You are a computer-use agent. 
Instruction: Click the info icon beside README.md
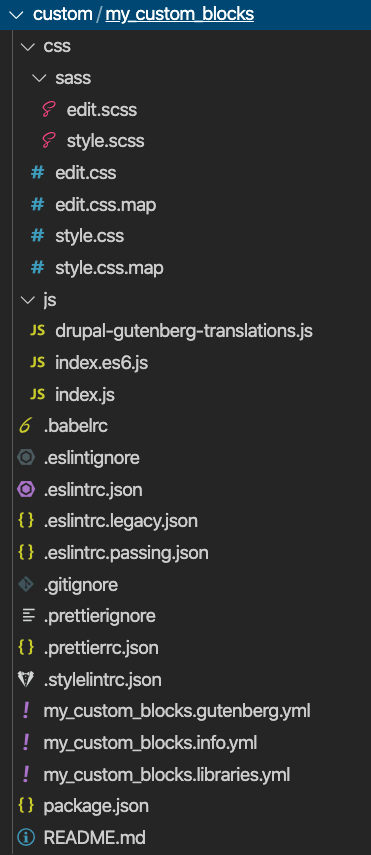point(26,838)
